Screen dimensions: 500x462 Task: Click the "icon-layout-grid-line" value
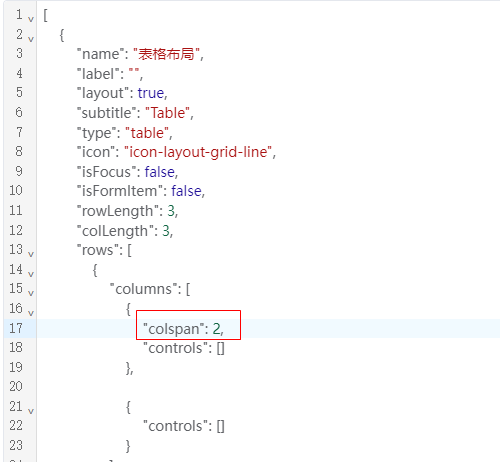(x=198, y=152)
